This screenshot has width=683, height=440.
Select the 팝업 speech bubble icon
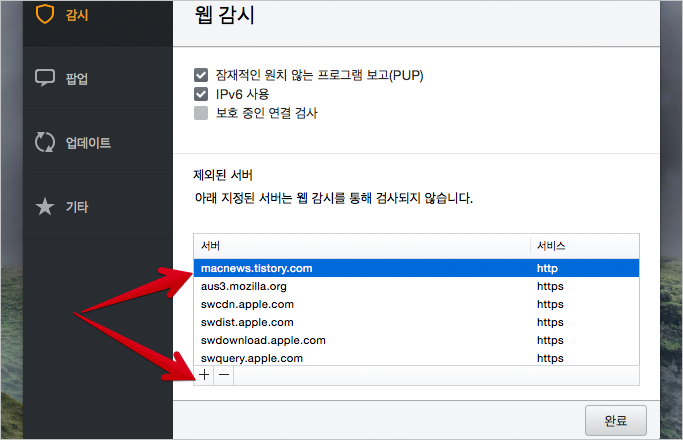[x=44, y=78]
